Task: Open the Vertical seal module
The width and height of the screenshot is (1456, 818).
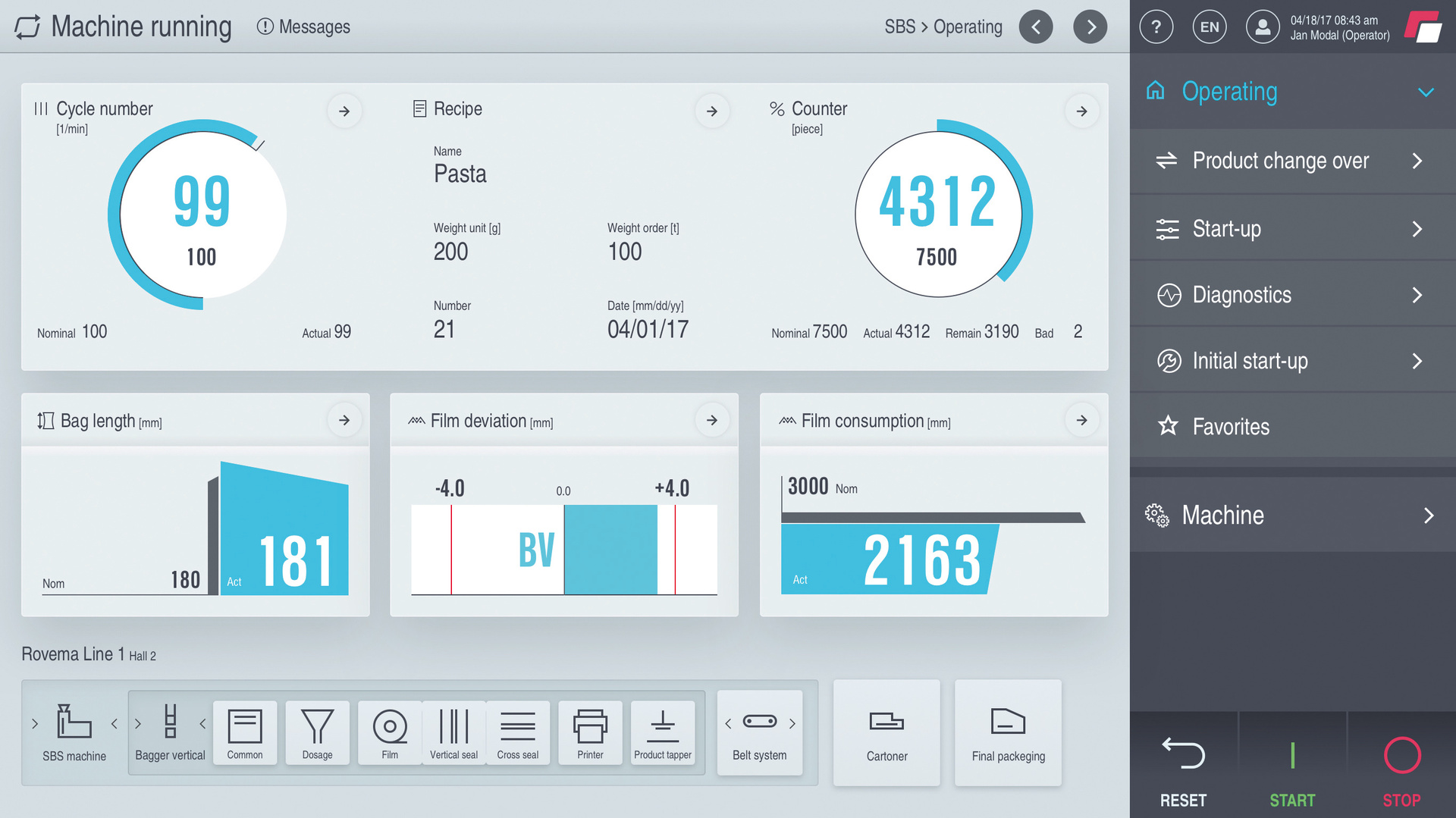Action: tap(453, 732)
